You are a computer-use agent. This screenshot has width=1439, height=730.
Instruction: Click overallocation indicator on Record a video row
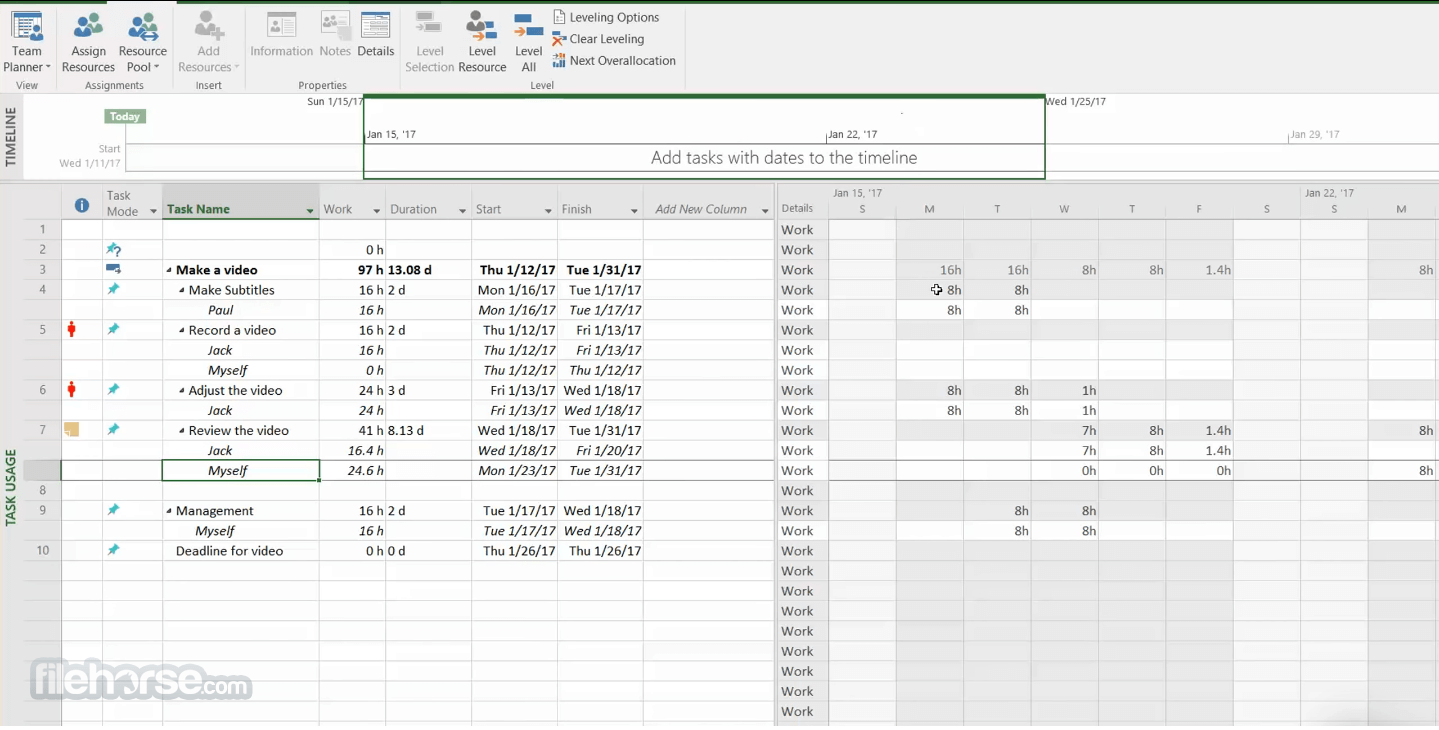tap(72, 329)
